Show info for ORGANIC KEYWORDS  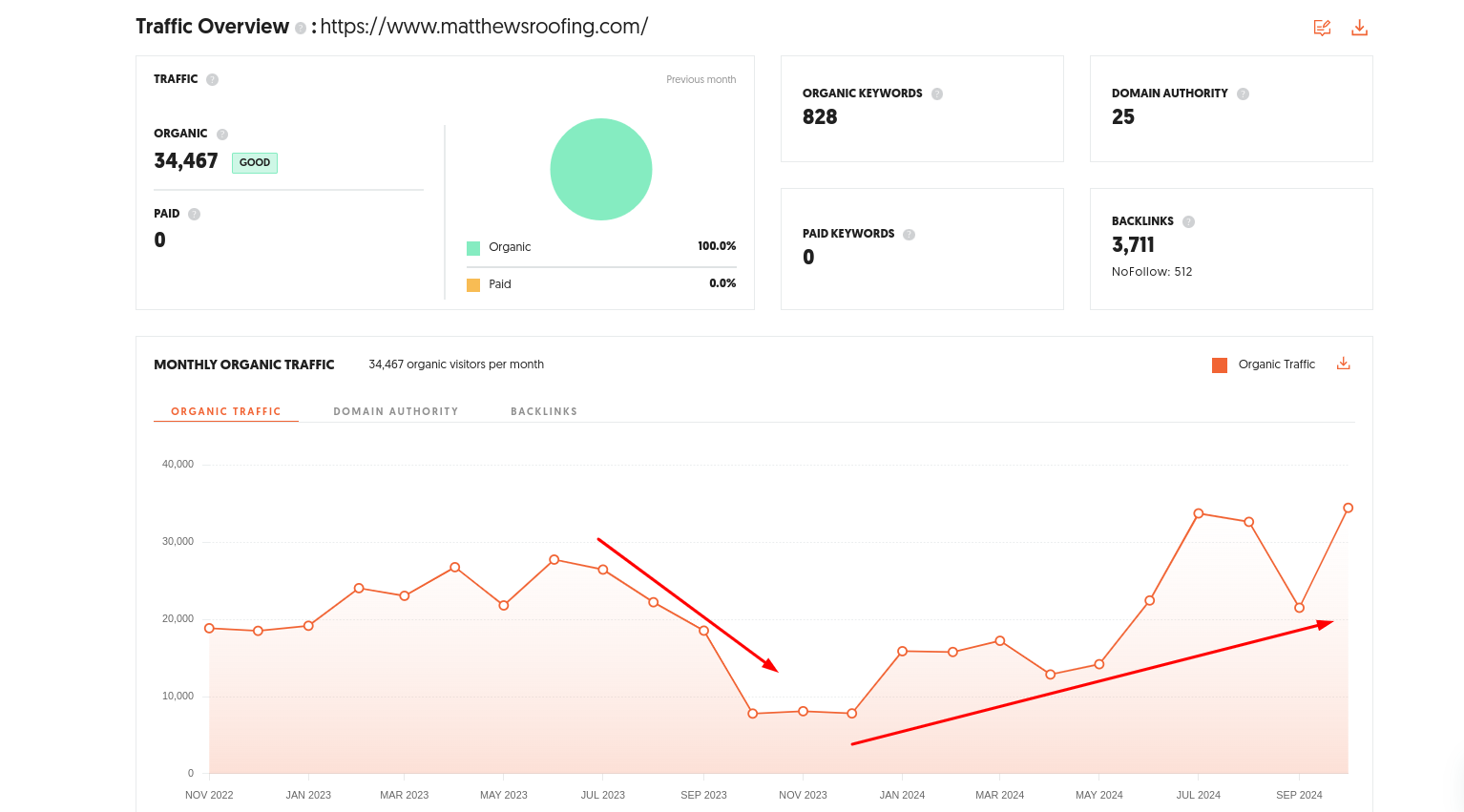tap(937, 94)
